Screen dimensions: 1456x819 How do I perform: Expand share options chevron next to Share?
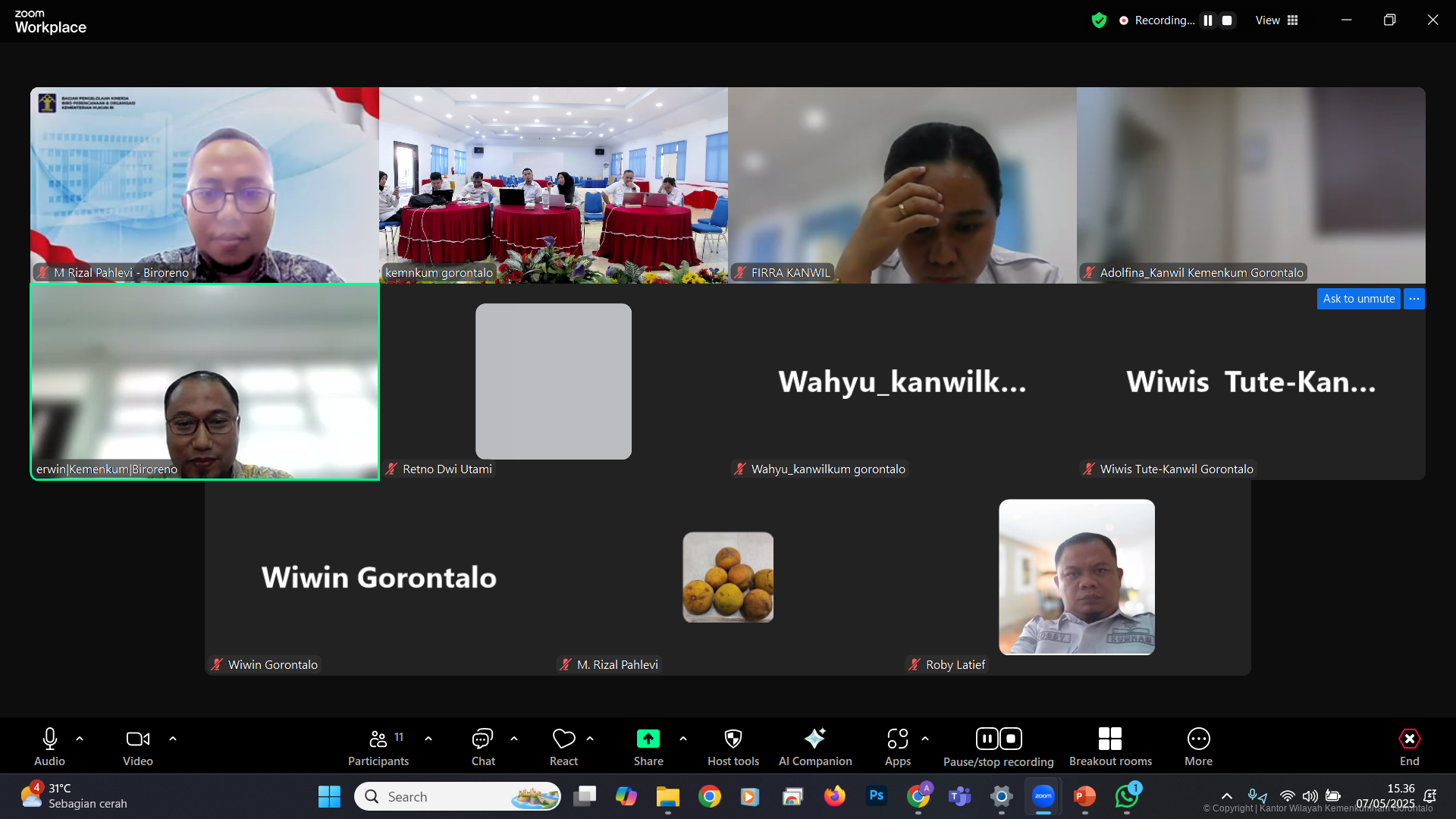coord(683,739)
